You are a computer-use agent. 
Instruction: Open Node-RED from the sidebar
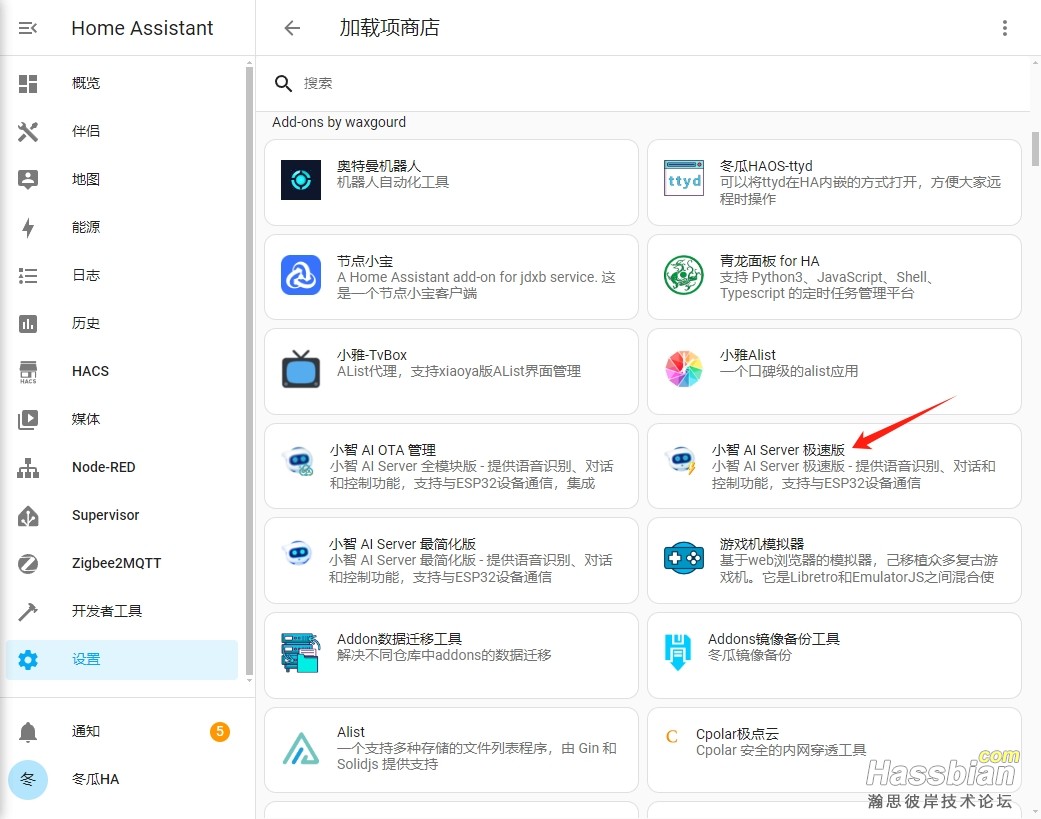pyautogui.click(x=122, y=467)
